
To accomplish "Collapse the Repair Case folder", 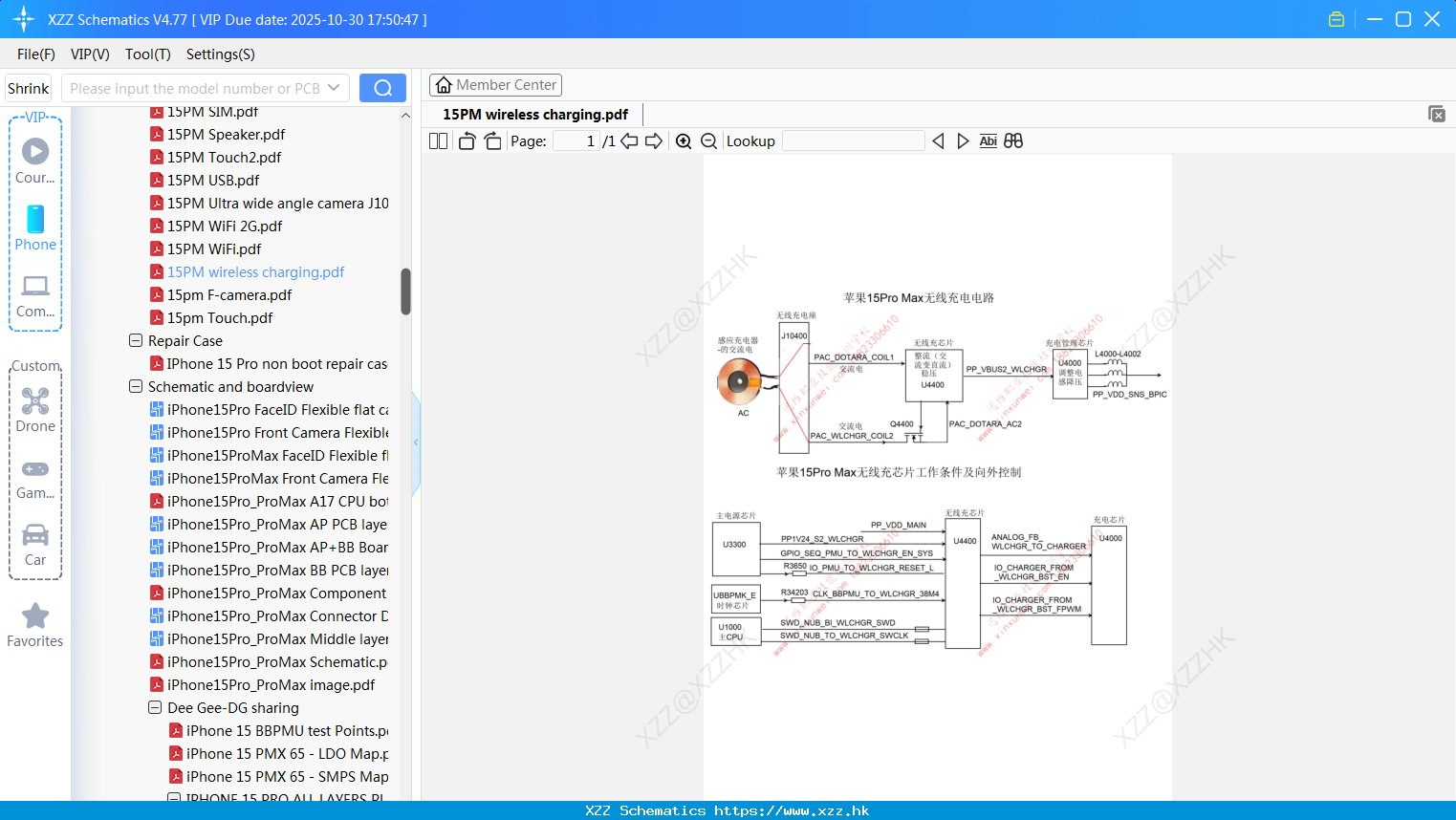I will 136,341.
